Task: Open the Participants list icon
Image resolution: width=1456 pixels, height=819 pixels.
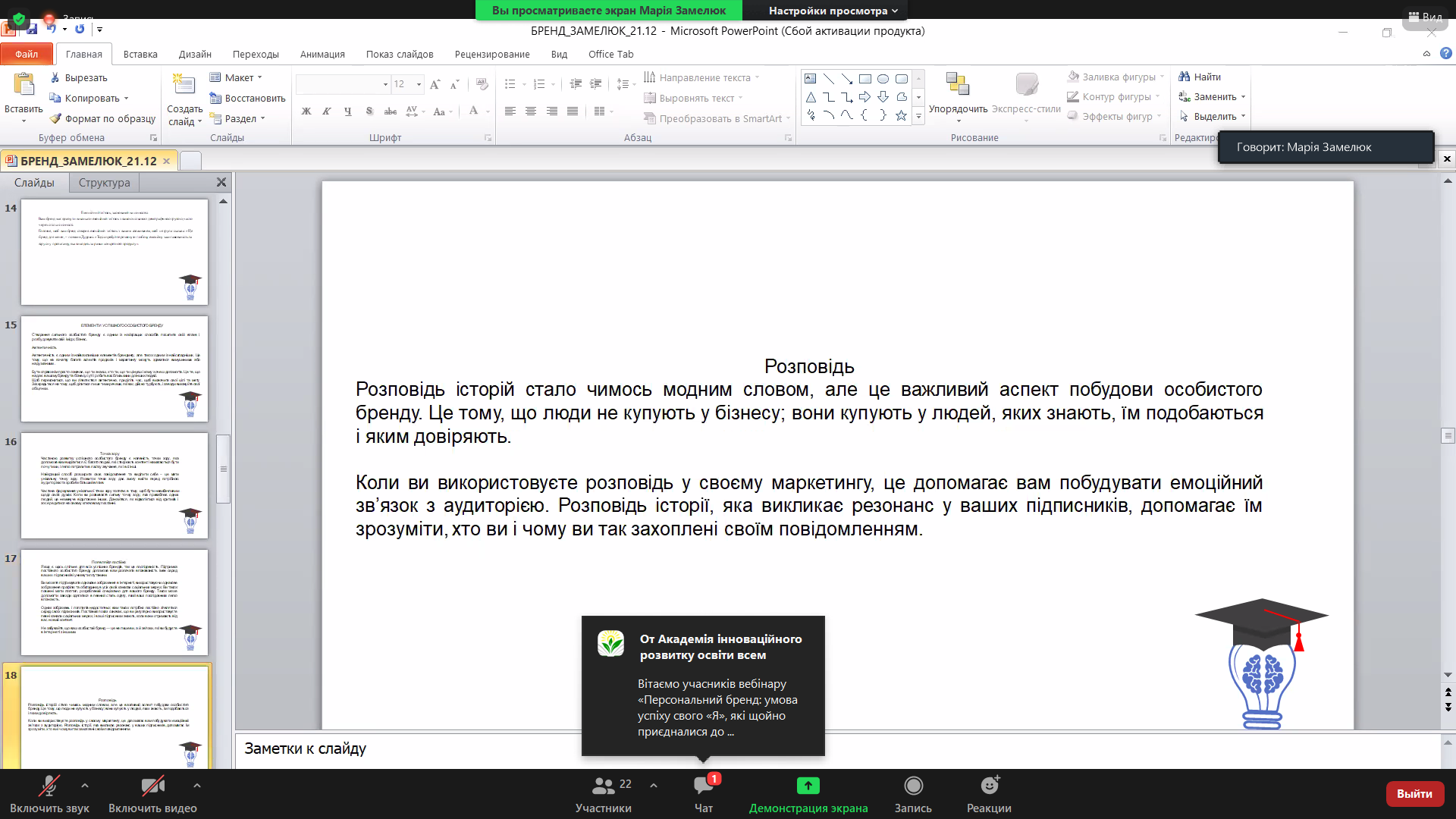Action: click(604, 786)
